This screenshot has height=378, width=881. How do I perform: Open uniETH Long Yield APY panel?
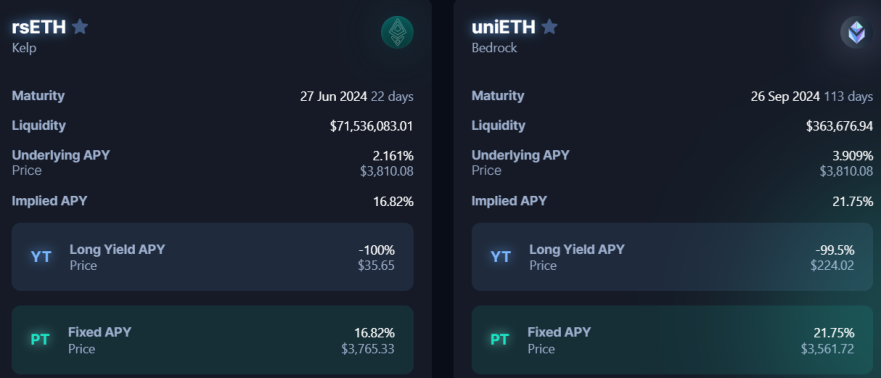tap(673, 257)
